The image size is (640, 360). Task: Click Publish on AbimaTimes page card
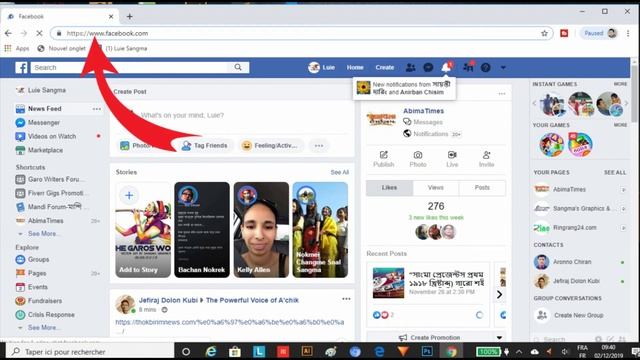tap(384, 159)
